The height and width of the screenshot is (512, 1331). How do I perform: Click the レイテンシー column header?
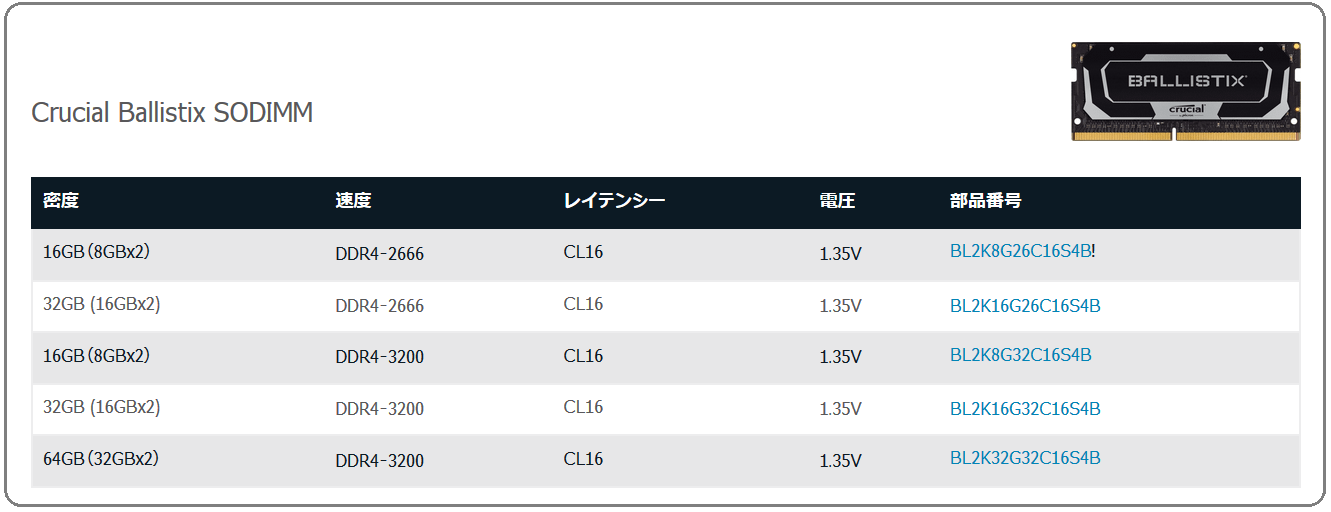click(614, 201)
